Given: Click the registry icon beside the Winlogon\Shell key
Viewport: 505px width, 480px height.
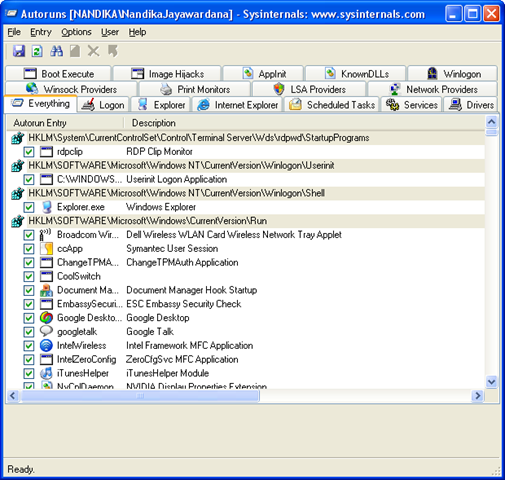Looking at the screenshot, I should coord(18,193).
